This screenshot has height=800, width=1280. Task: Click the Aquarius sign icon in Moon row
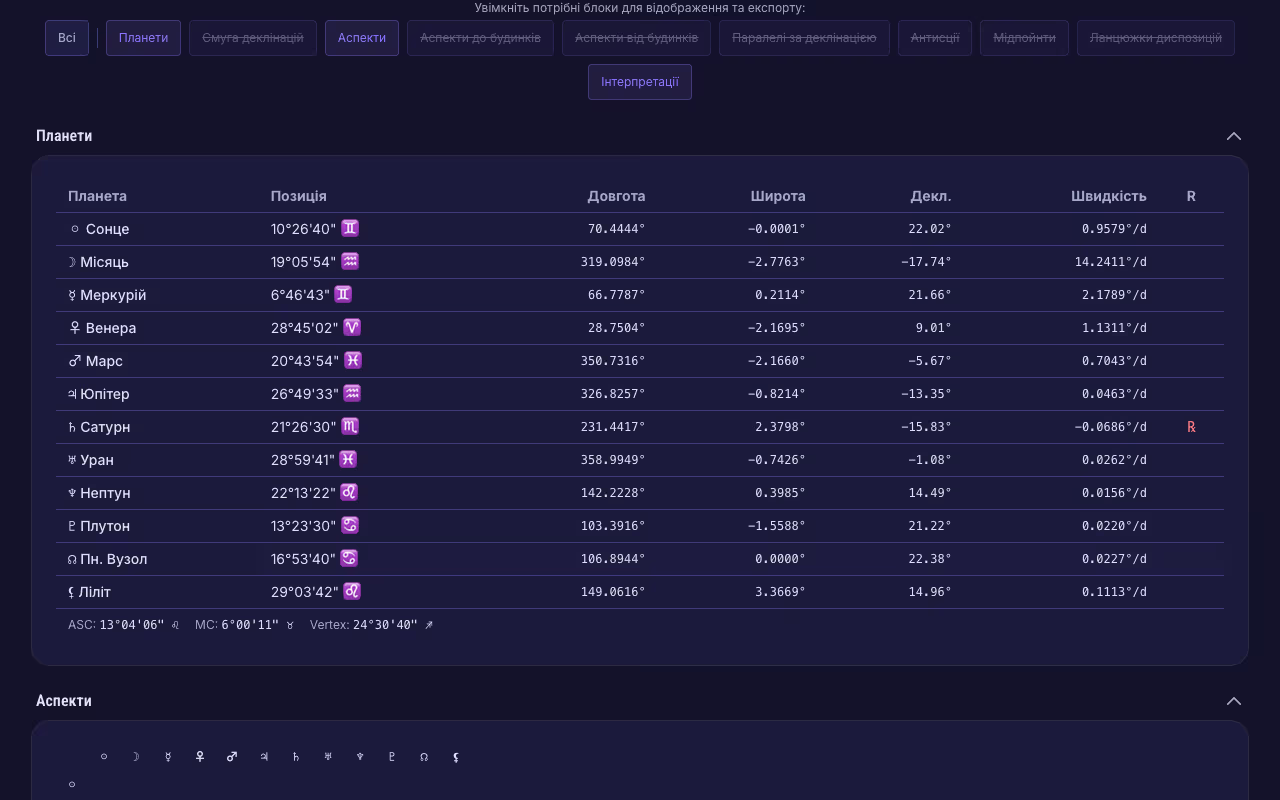point(350,261)
